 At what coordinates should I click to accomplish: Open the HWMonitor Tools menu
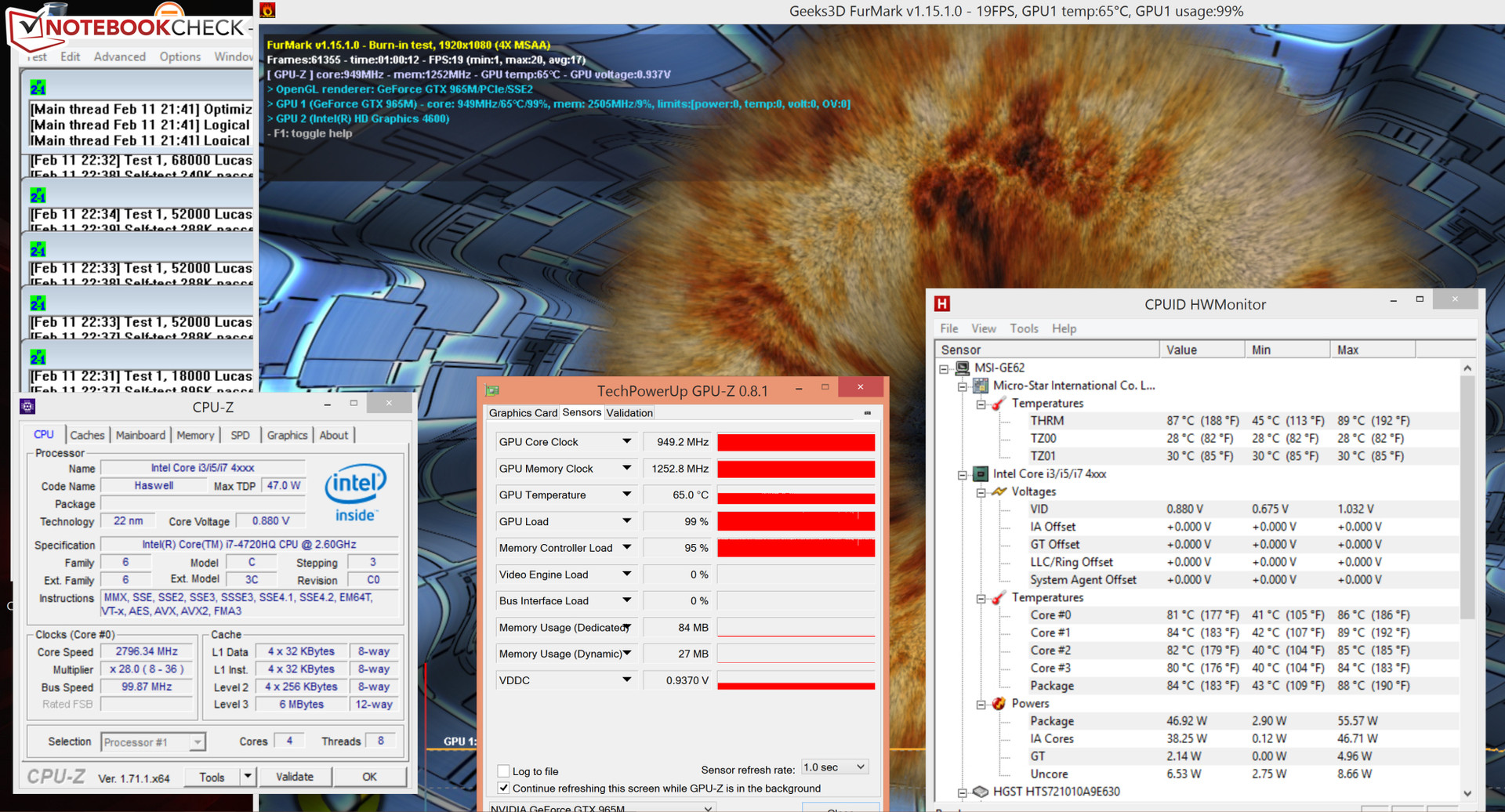click(1024, 328)
